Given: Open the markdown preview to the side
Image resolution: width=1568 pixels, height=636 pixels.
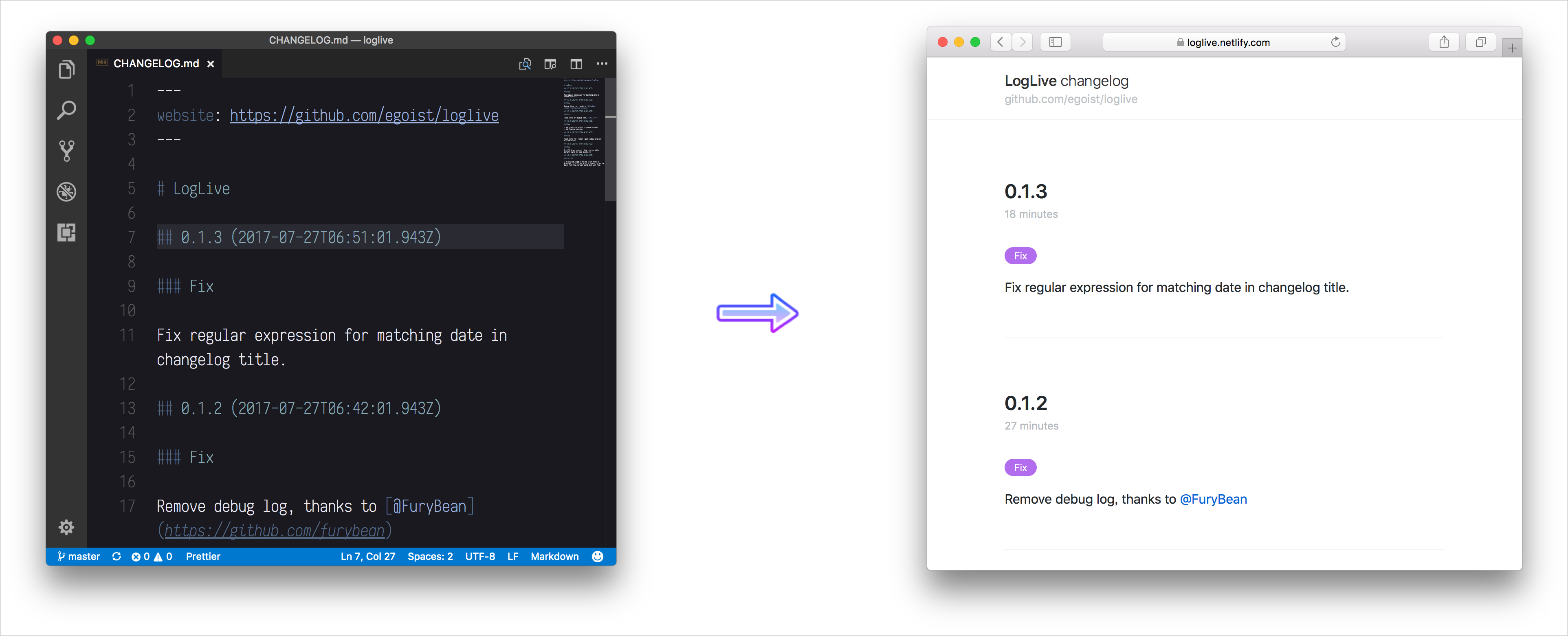Looking at the screenshot, I should click(x=550, y=64).
